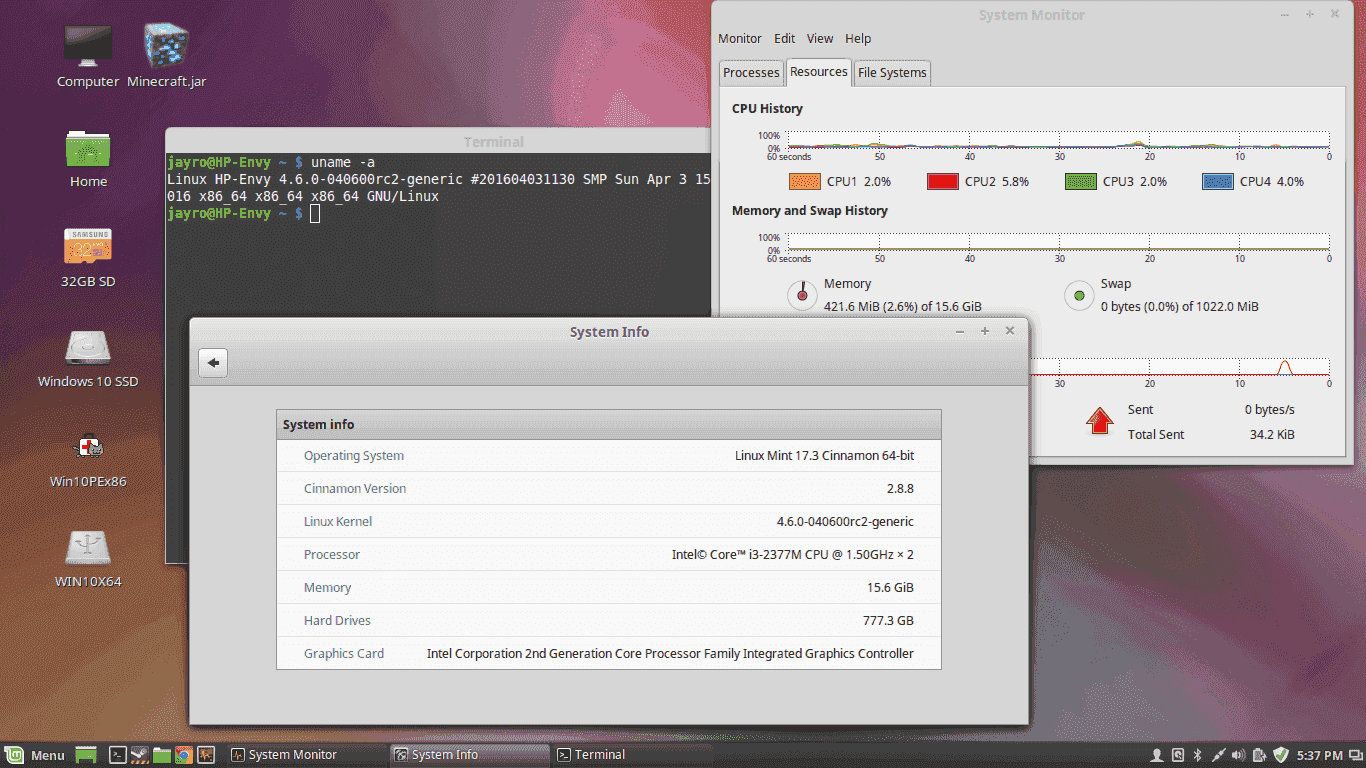
Task: Change the CPU4 blue color swatch
Action: [x=1218, y=182]
